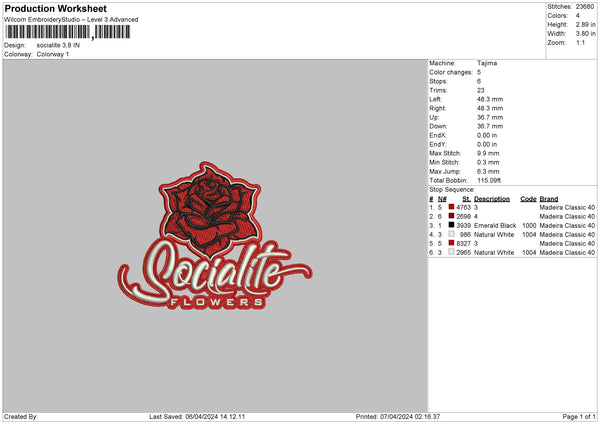Click stitch count '4763' in row 1
600x424 pixels.
pos(463,207)
